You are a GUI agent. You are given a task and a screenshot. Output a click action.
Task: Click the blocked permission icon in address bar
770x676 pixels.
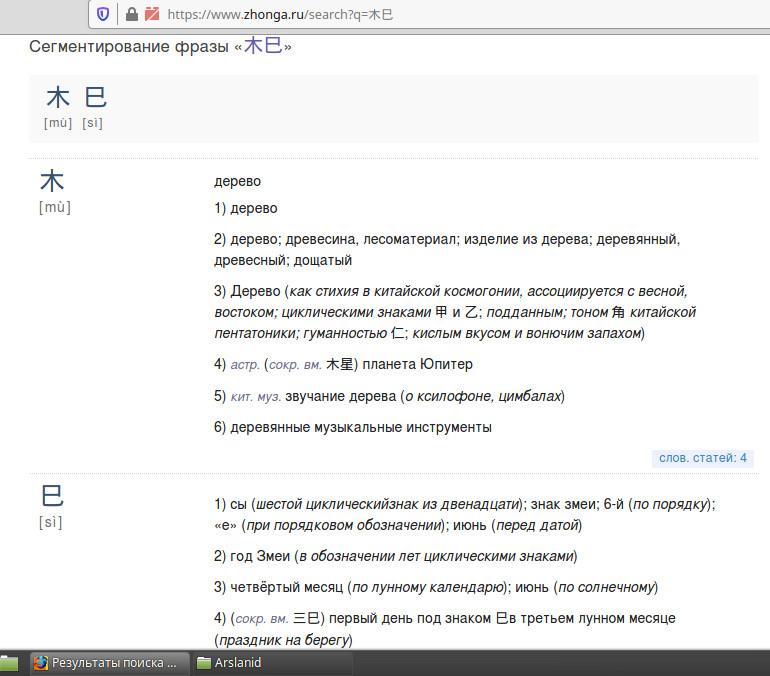click(x=151, y=14)
